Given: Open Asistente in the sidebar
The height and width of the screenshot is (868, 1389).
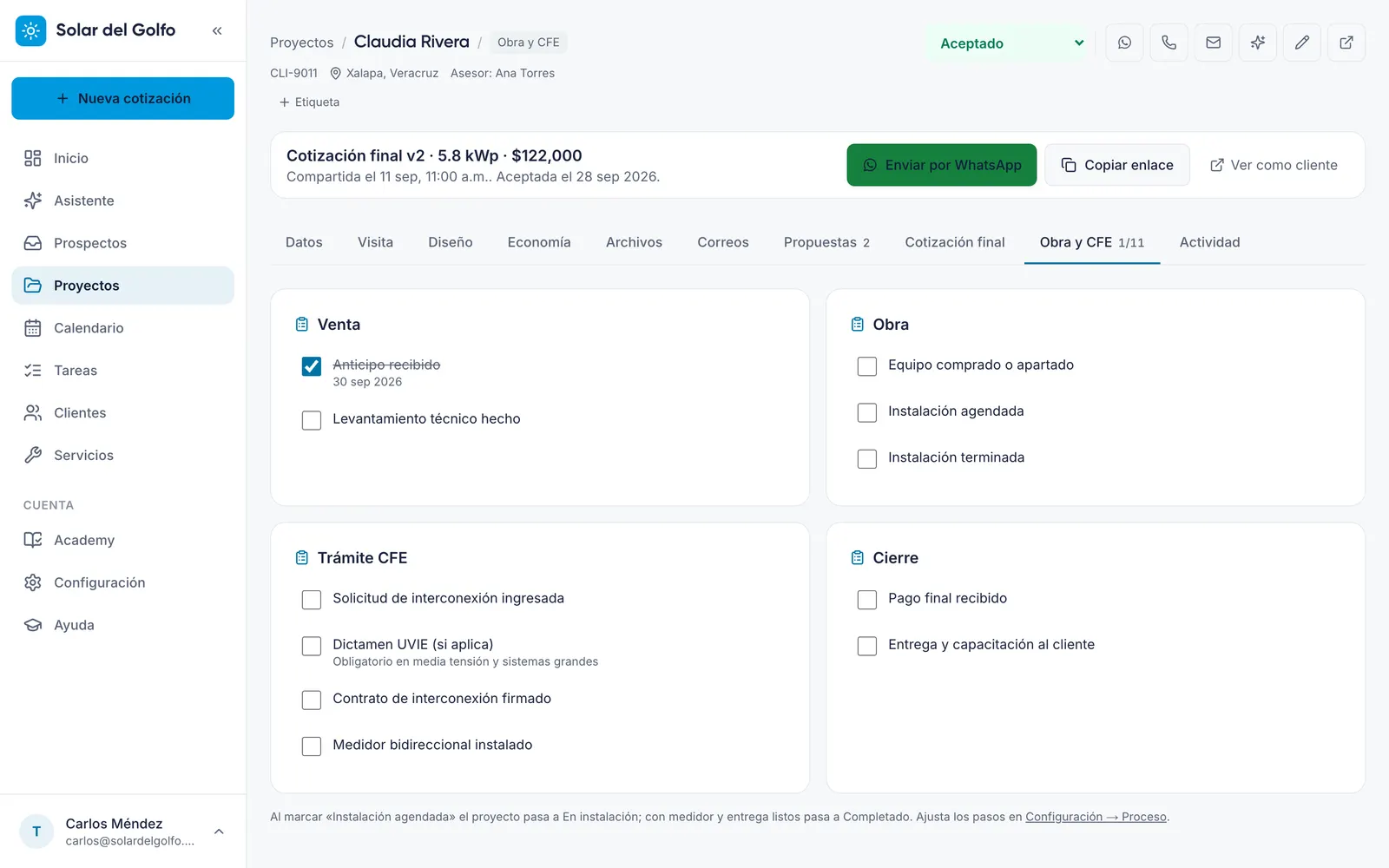Looking at the screenshot, I should coord(122,201).
